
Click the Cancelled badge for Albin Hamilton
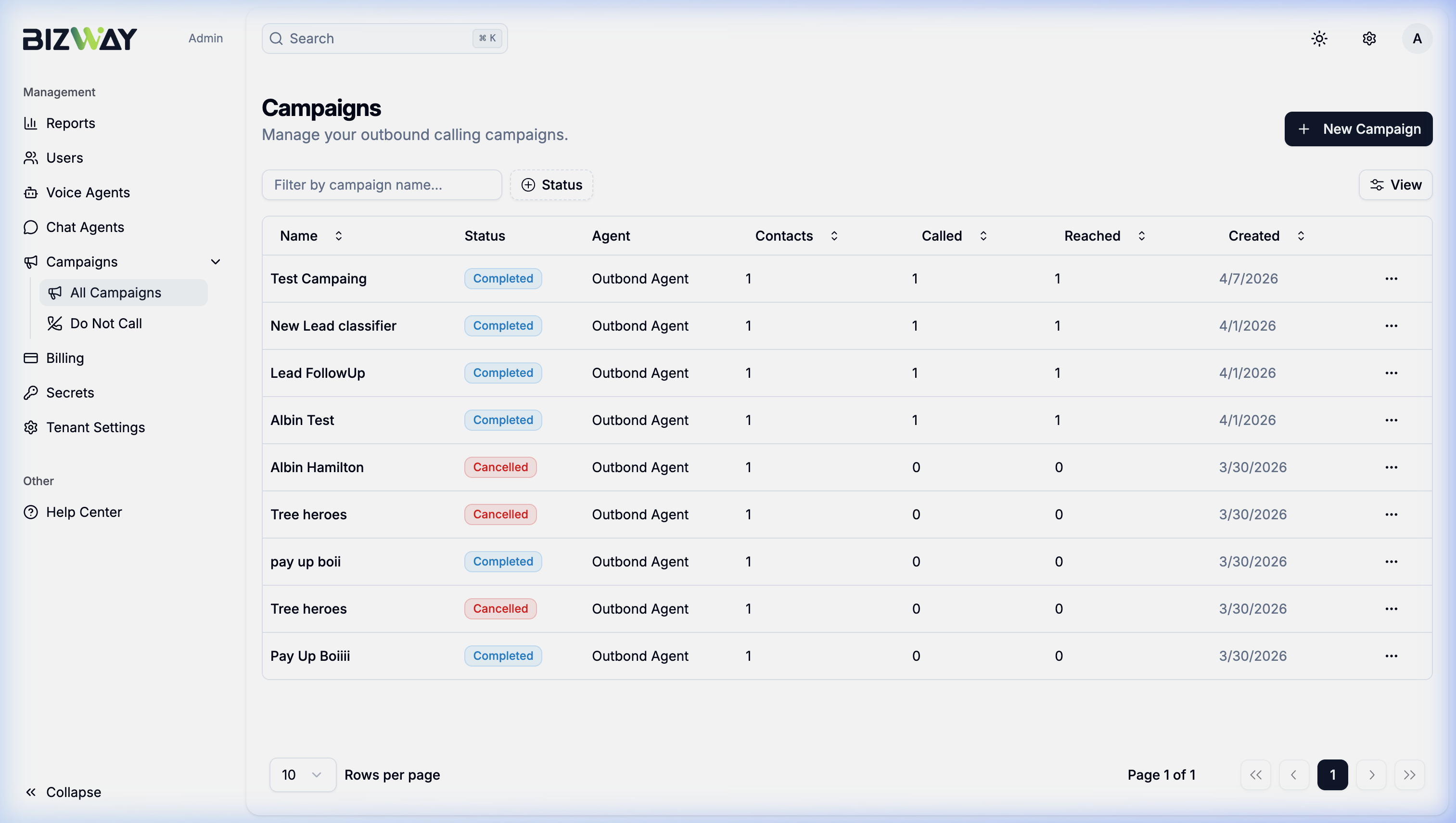coord(500,467)
